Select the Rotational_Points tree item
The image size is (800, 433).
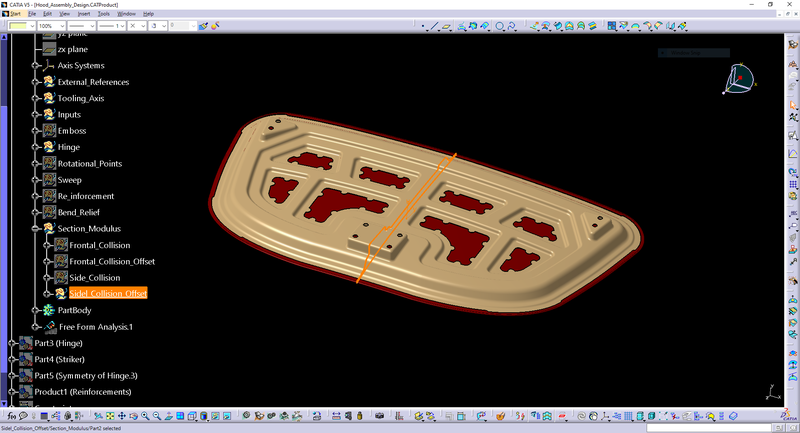point(90,163)
